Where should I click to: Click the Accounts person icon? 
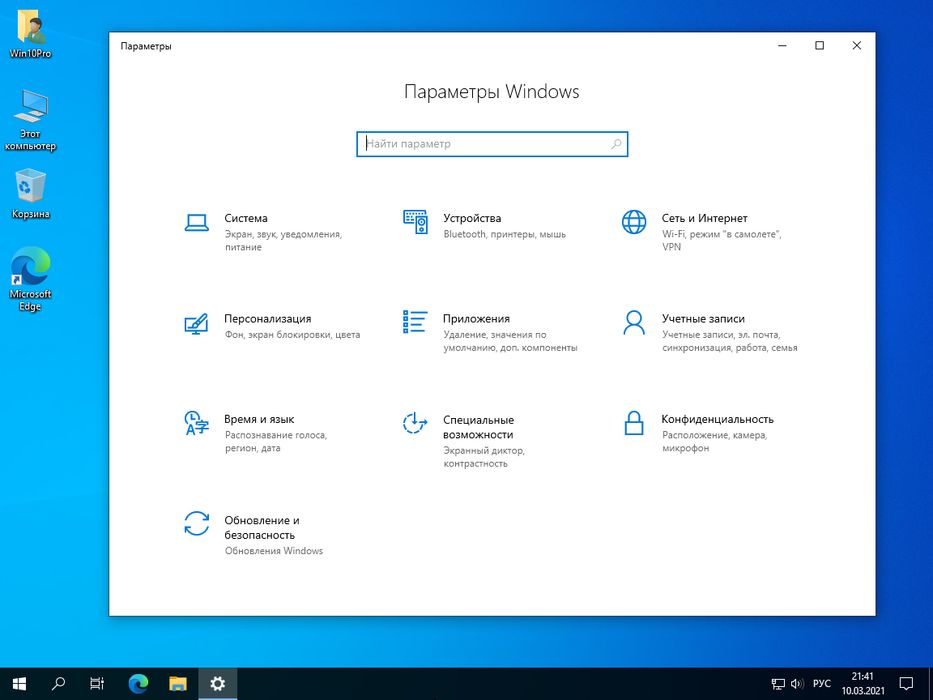click(634, 322)
